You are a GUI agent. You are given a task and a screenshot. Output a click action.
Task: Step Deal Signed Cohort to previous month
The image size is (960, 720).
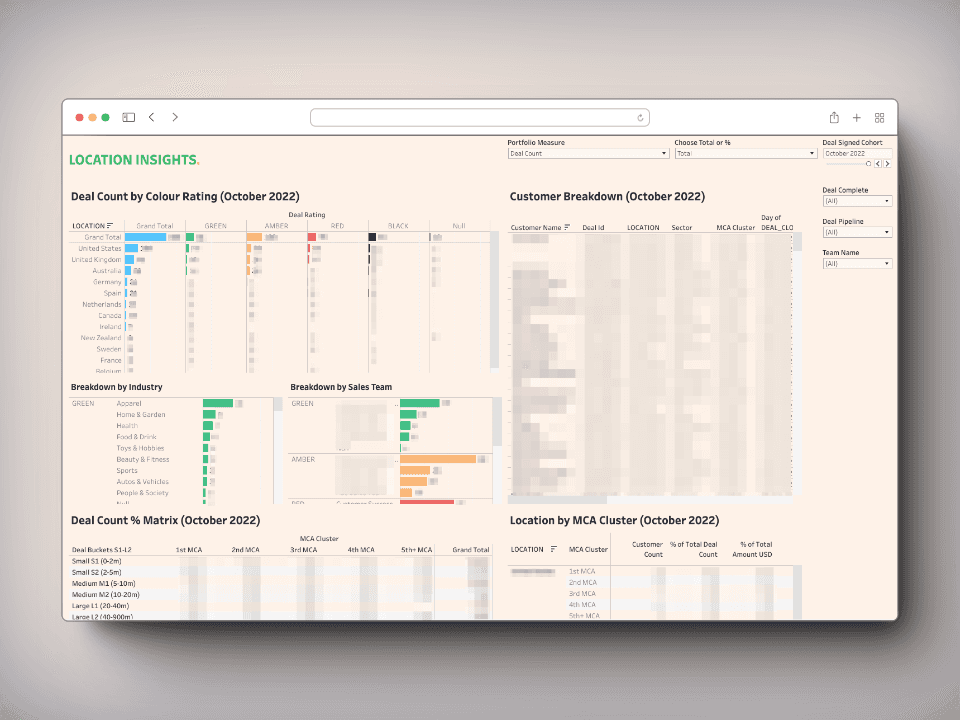878,163
